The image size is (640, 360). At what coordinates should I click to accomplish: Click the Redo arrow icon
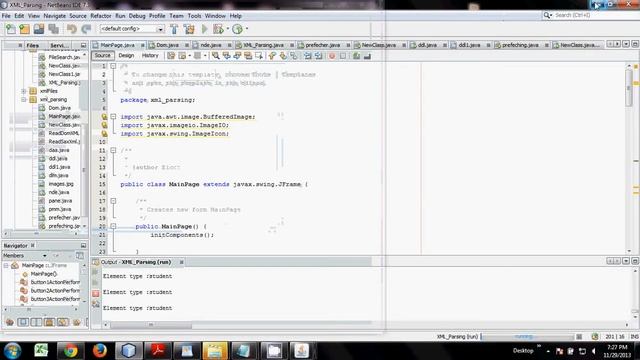(x=86, y=29)
